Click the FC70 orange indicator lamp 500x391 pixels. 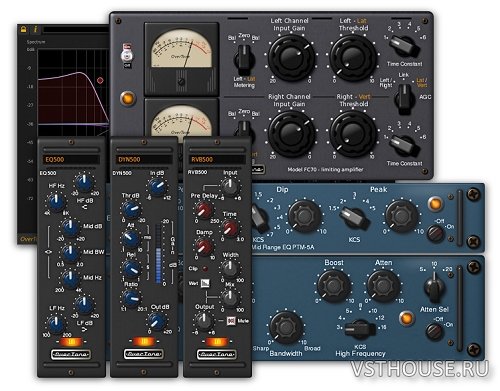point(128,98)
